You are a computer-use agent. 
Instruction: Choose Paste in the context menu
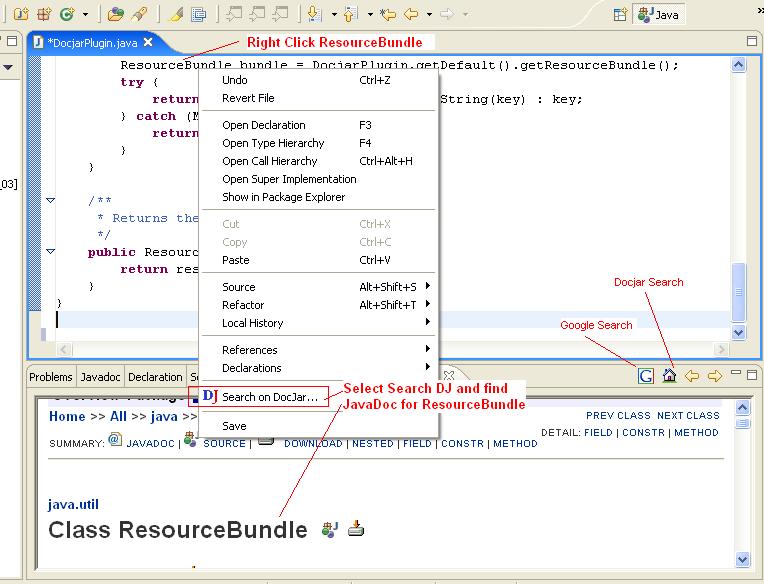point(319,260)
